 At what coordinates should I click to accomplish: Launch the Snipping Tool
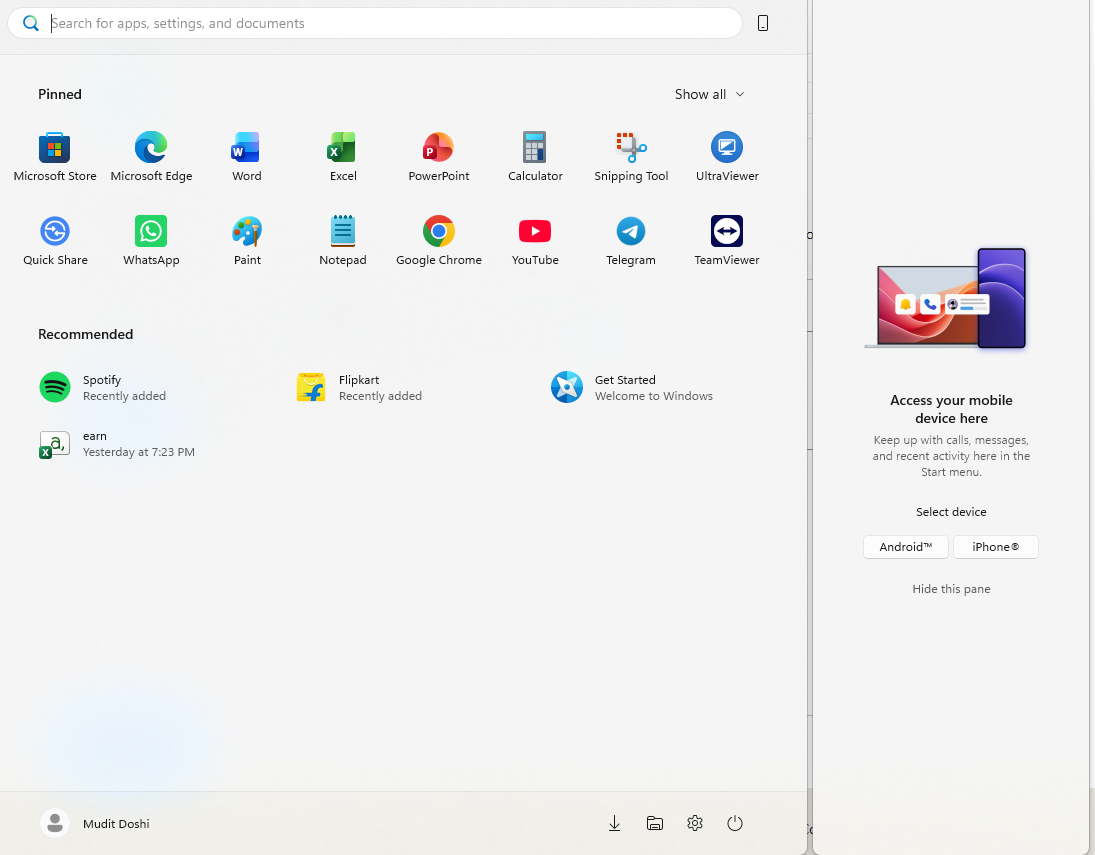(631, 157)
